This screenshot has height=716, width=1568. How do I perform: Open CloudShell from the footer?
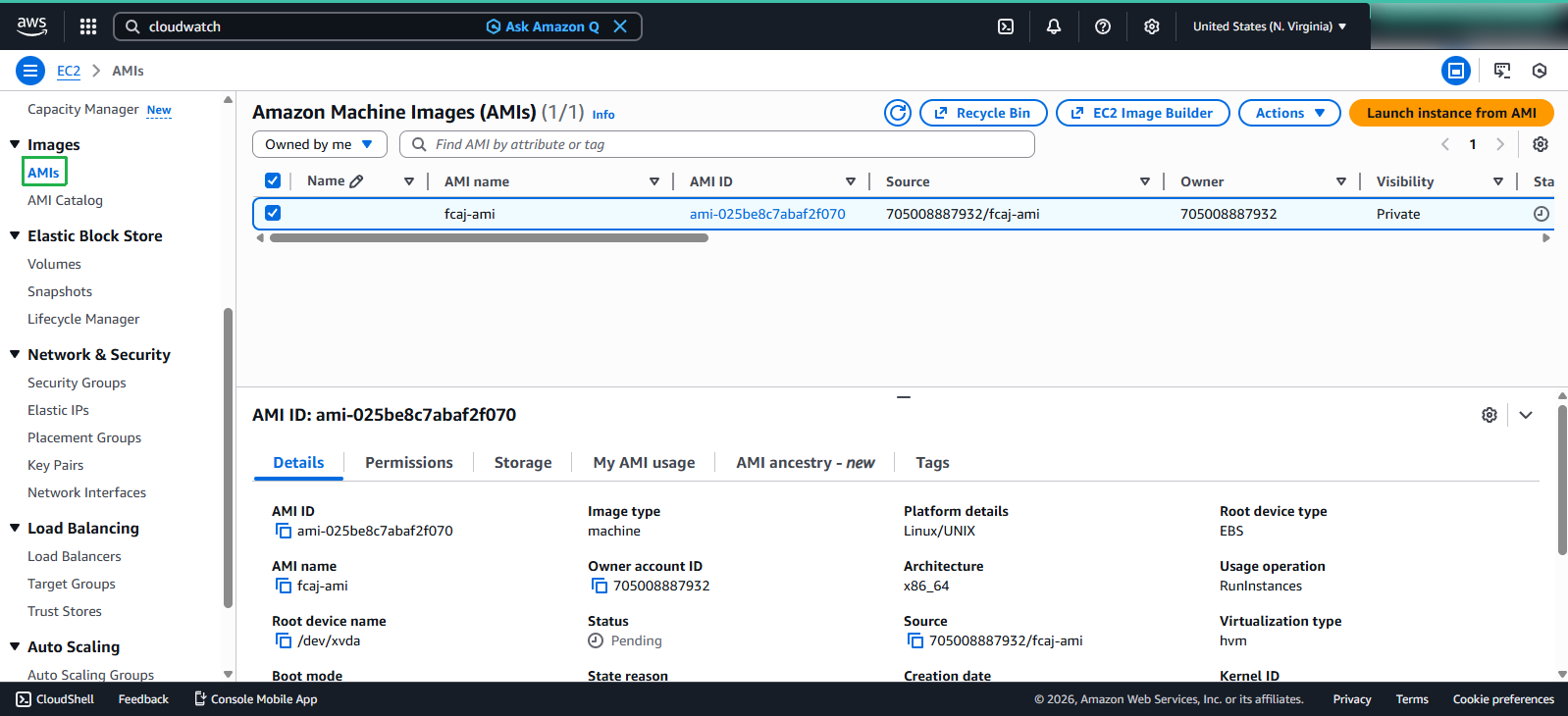pos(55,699)
